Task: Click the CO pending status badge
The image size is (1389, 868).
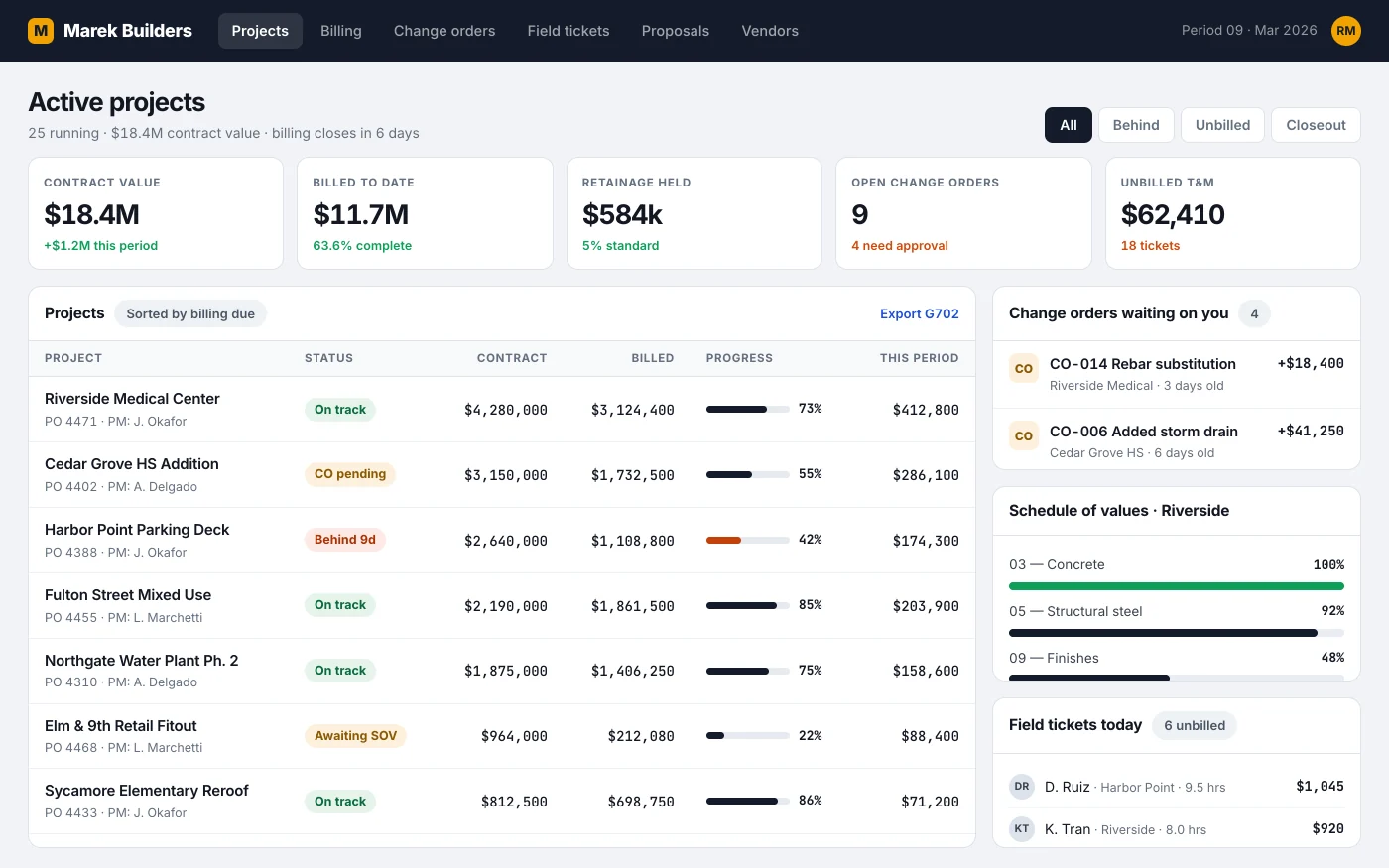Action: [x=350, y=474]
